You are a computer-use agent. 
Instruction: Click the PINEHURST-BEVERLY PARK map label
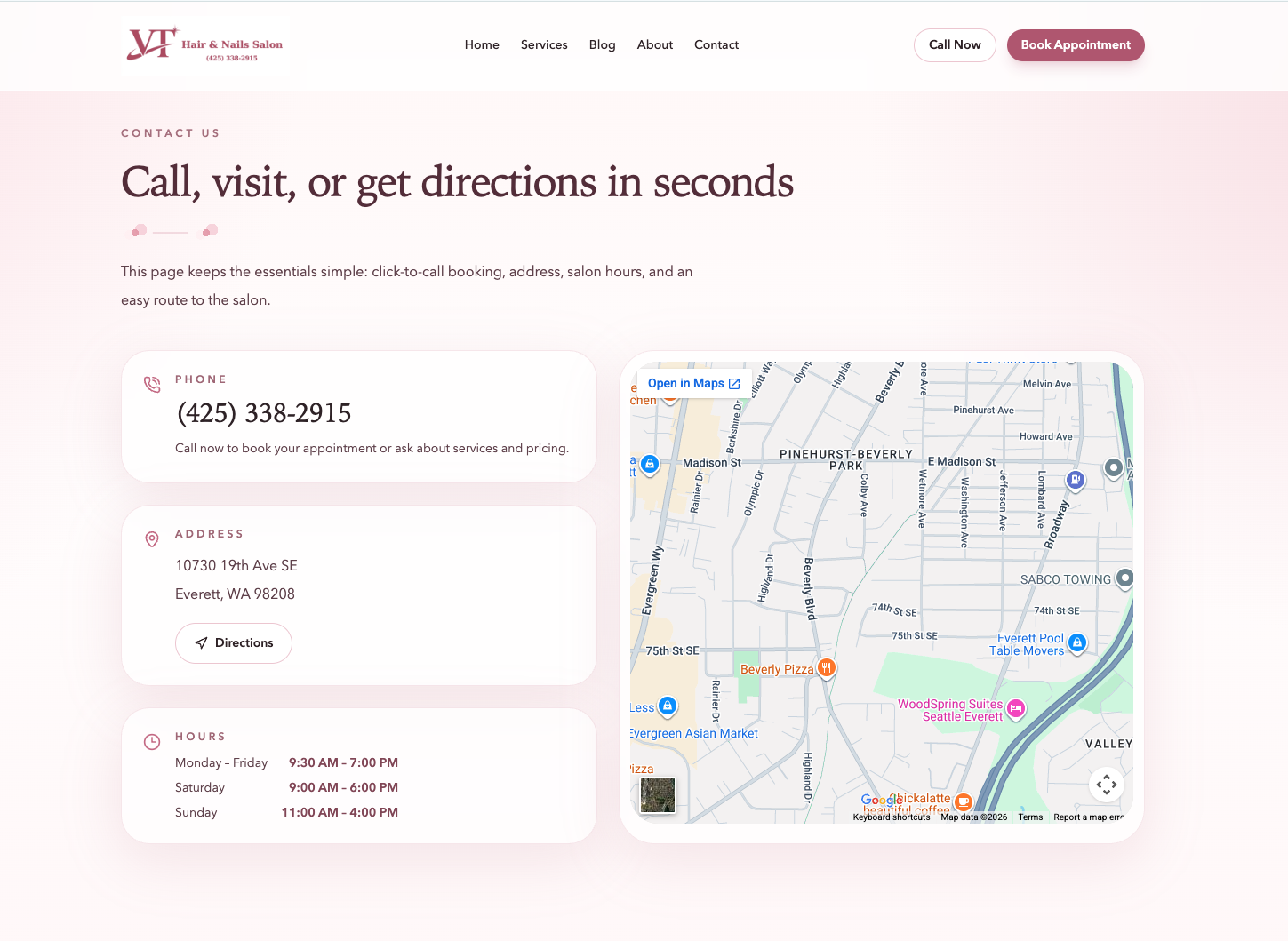[x=846, y=459]
